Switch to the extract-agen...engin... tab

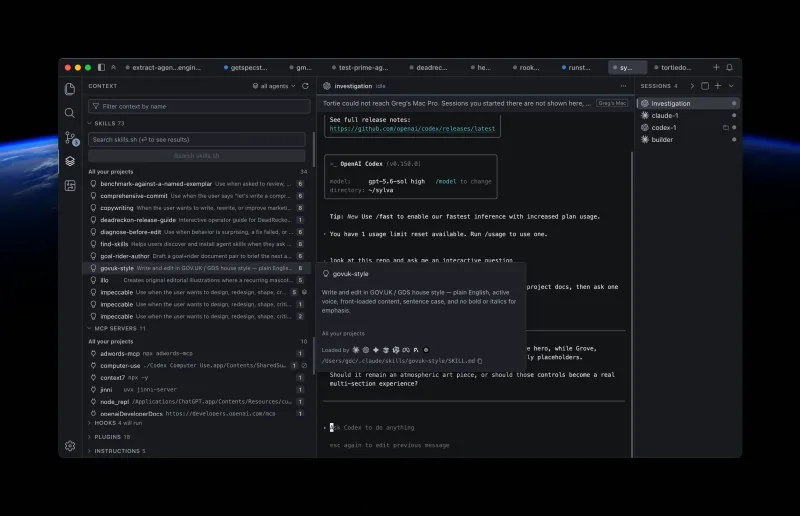coord(163,67)
